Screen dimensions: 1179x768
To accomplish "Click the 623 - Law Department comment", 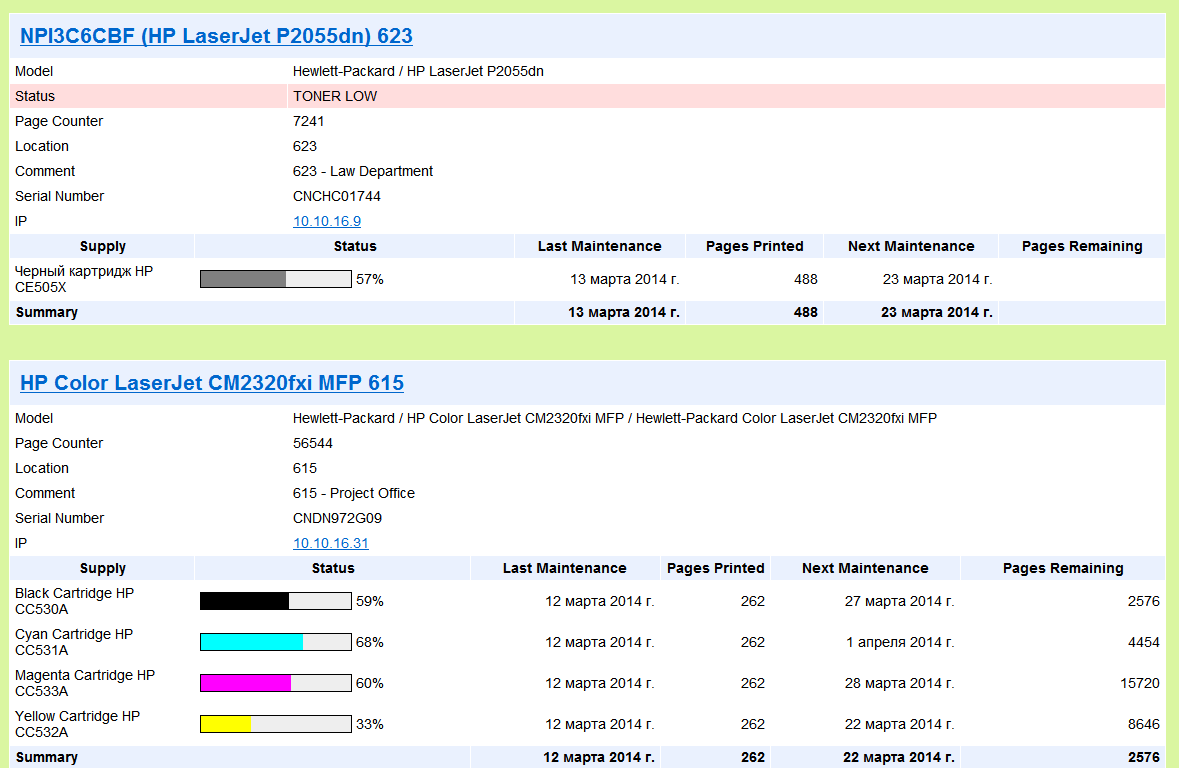I will [362, 172].
